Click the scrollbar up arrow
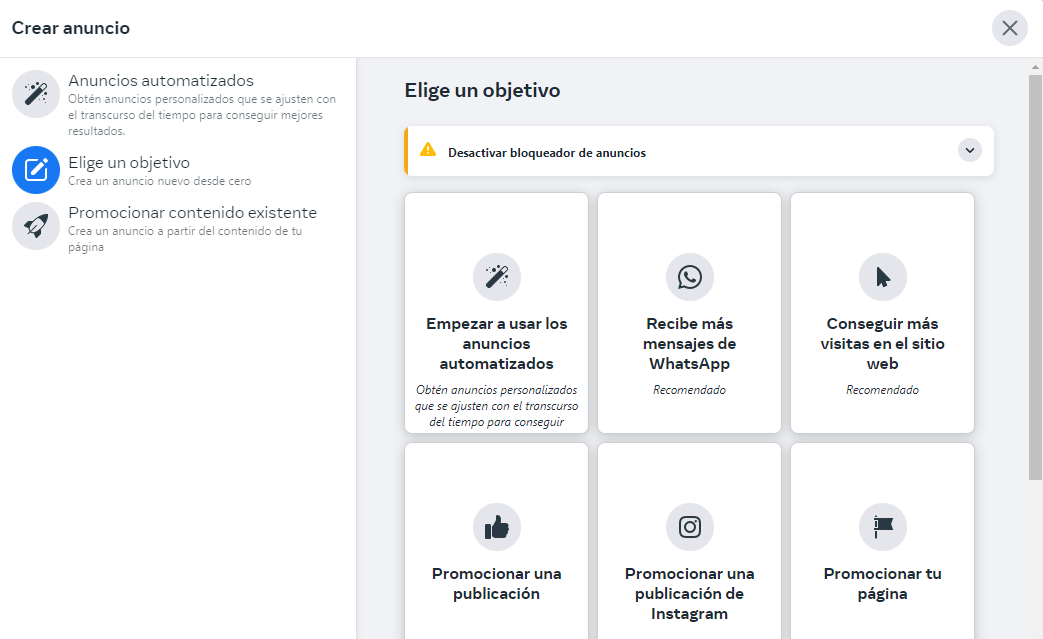Image resolution: width=1043 pixels, height=639 pixels. point(1035,66)
